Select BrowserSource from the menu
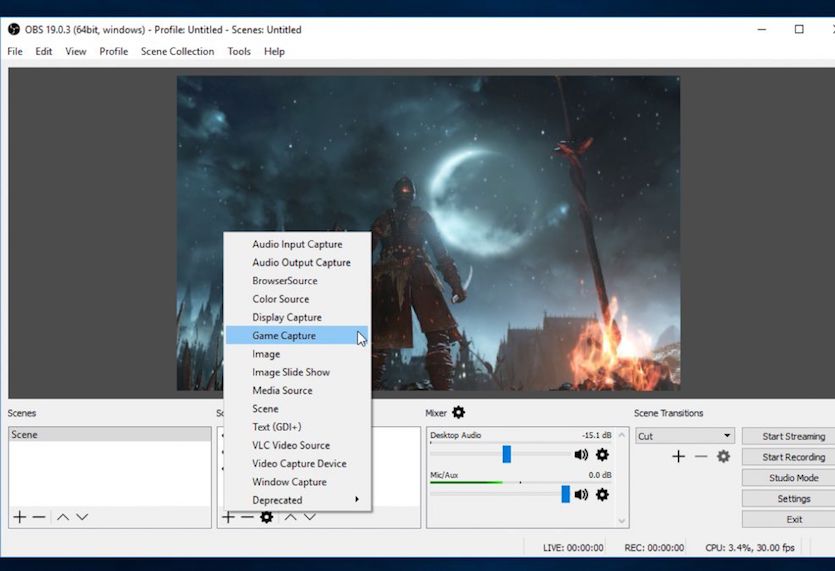 (x=297, y=281)
